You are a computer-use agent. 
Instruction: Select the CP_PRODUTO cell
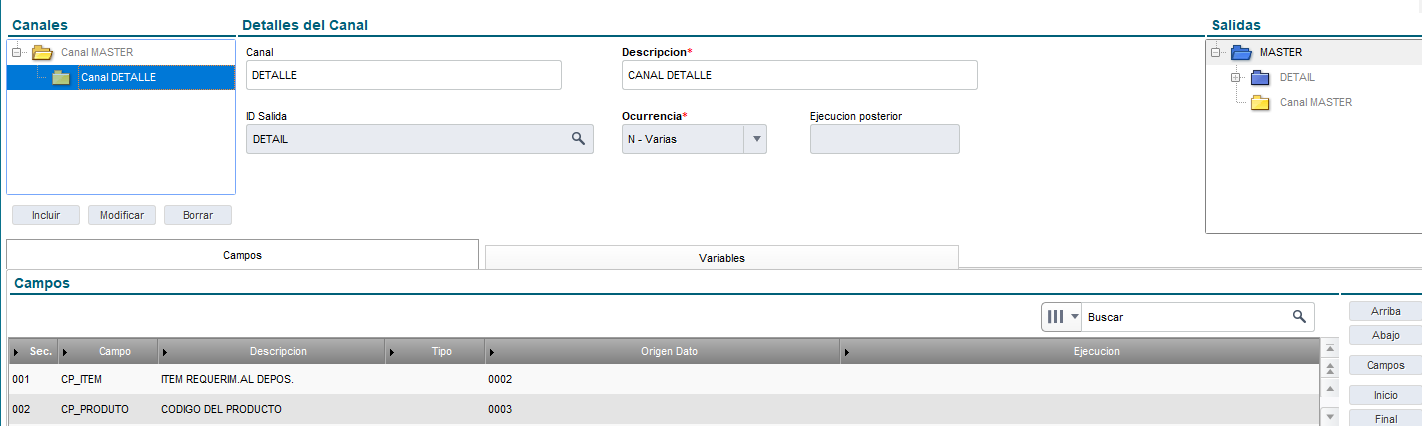(x=109, y=409)
